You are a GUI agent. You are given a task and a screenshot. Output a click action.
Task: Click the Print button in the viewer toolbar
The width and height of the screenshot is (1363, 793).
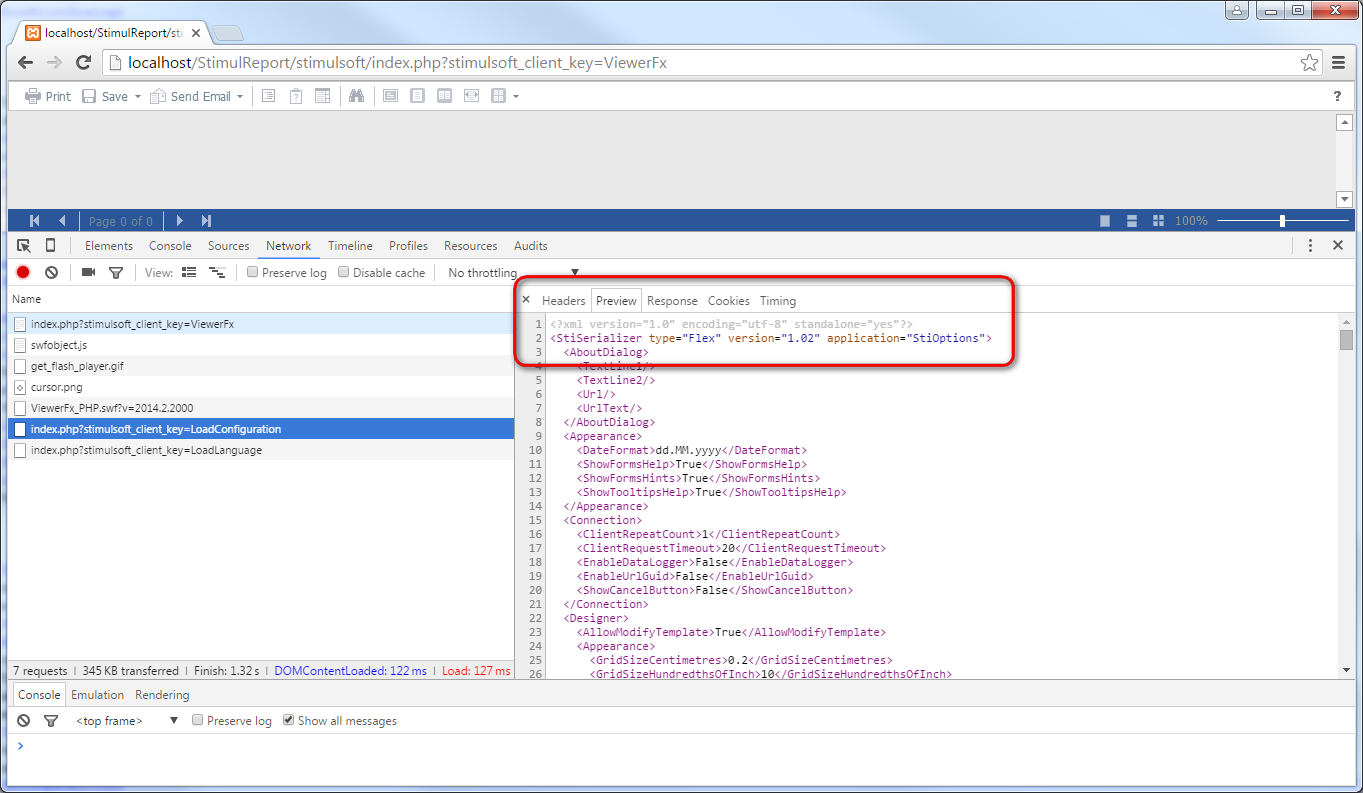(x=48, y=96)
